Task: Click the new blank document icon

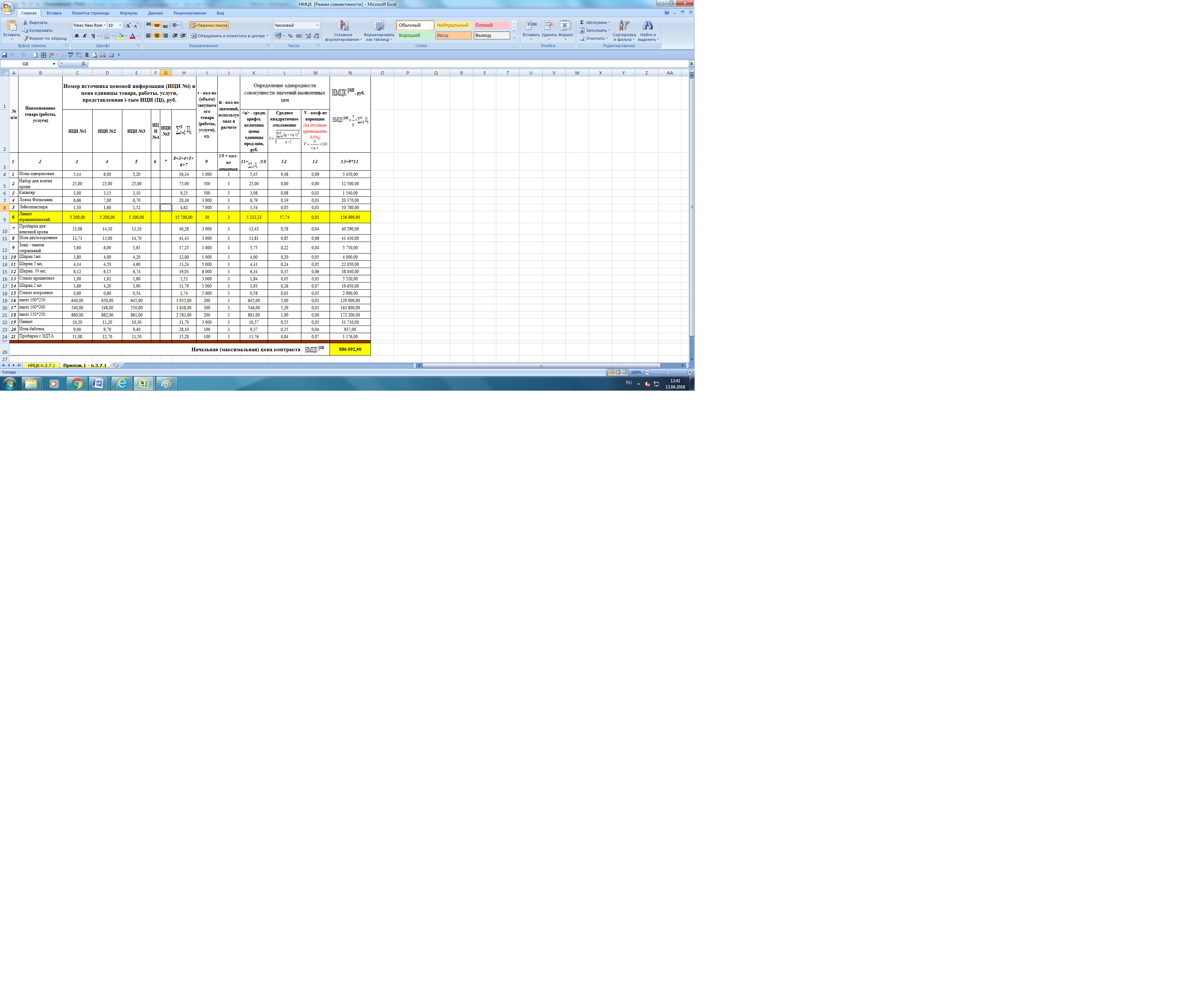Action: point(35,55)
